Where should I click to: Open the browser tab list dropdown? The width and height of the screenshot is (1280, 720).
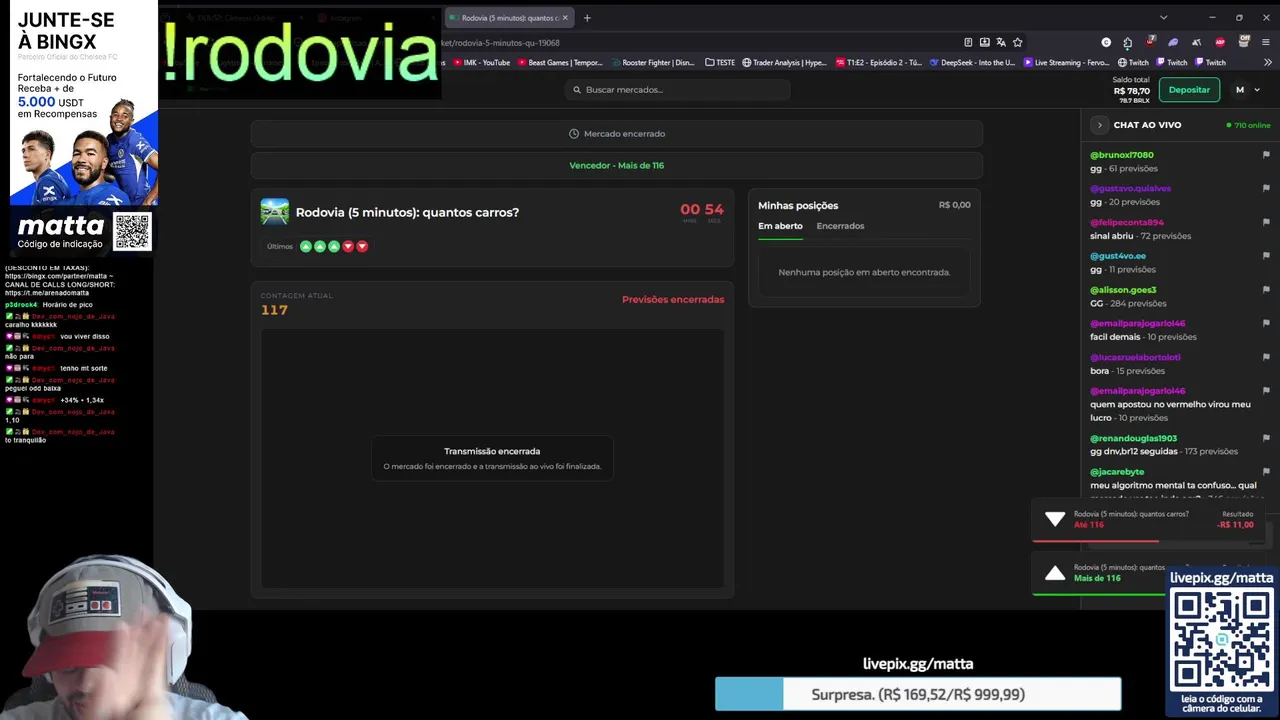tap(1163, 17)
